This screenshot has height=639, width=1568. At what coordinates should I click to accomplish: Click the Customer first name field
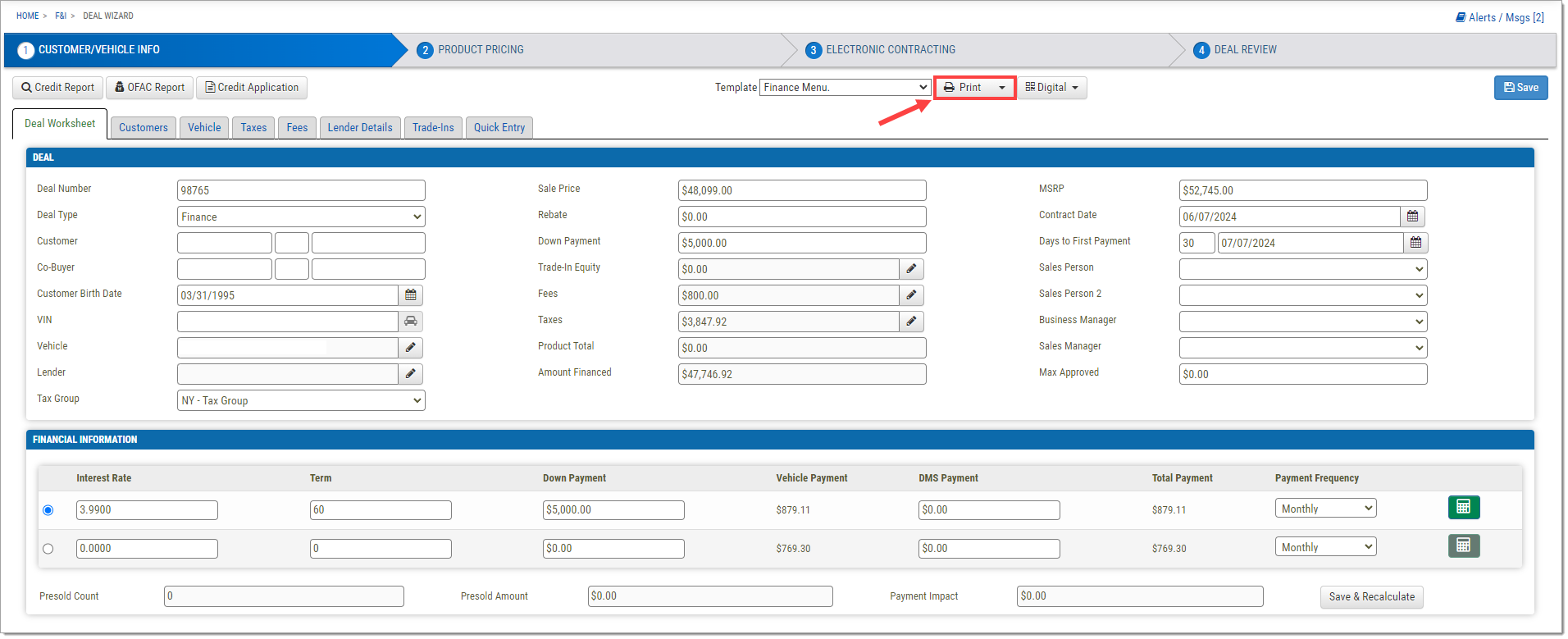pos(225,243)
